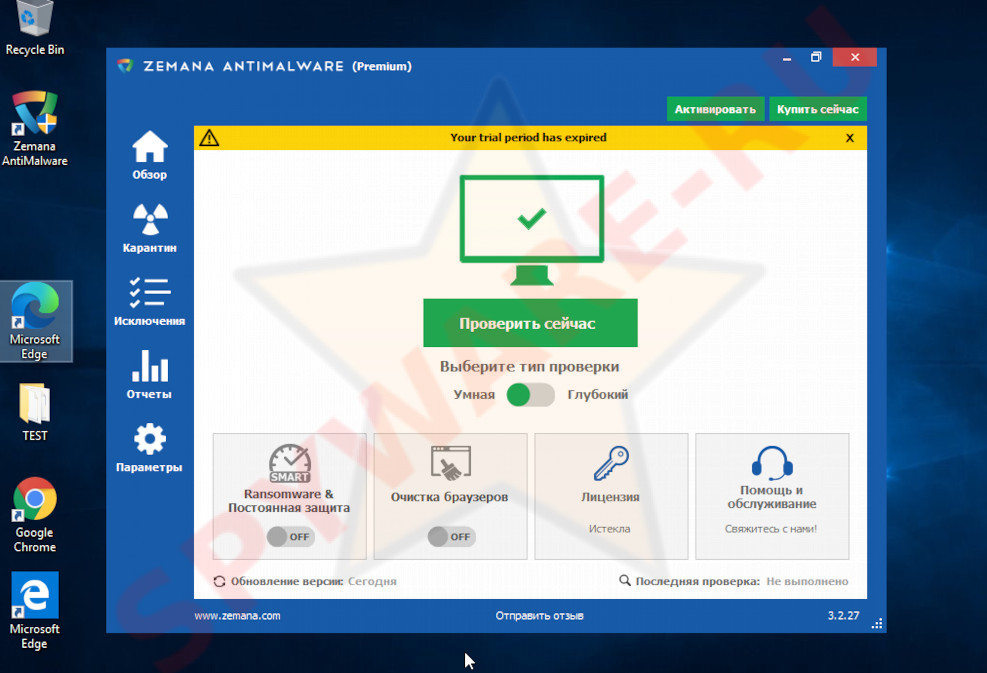Open the Отчеты bar chart icon
Viewport: 987px width, 673px height.
click(150, 366)
